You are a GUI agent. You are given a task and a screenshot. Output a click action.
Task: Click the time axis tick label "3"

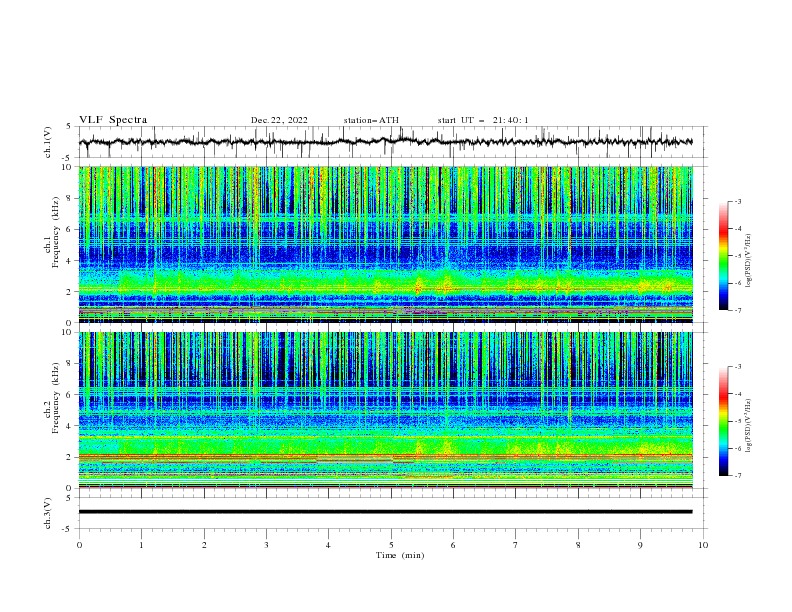click(x=266, y=545)
